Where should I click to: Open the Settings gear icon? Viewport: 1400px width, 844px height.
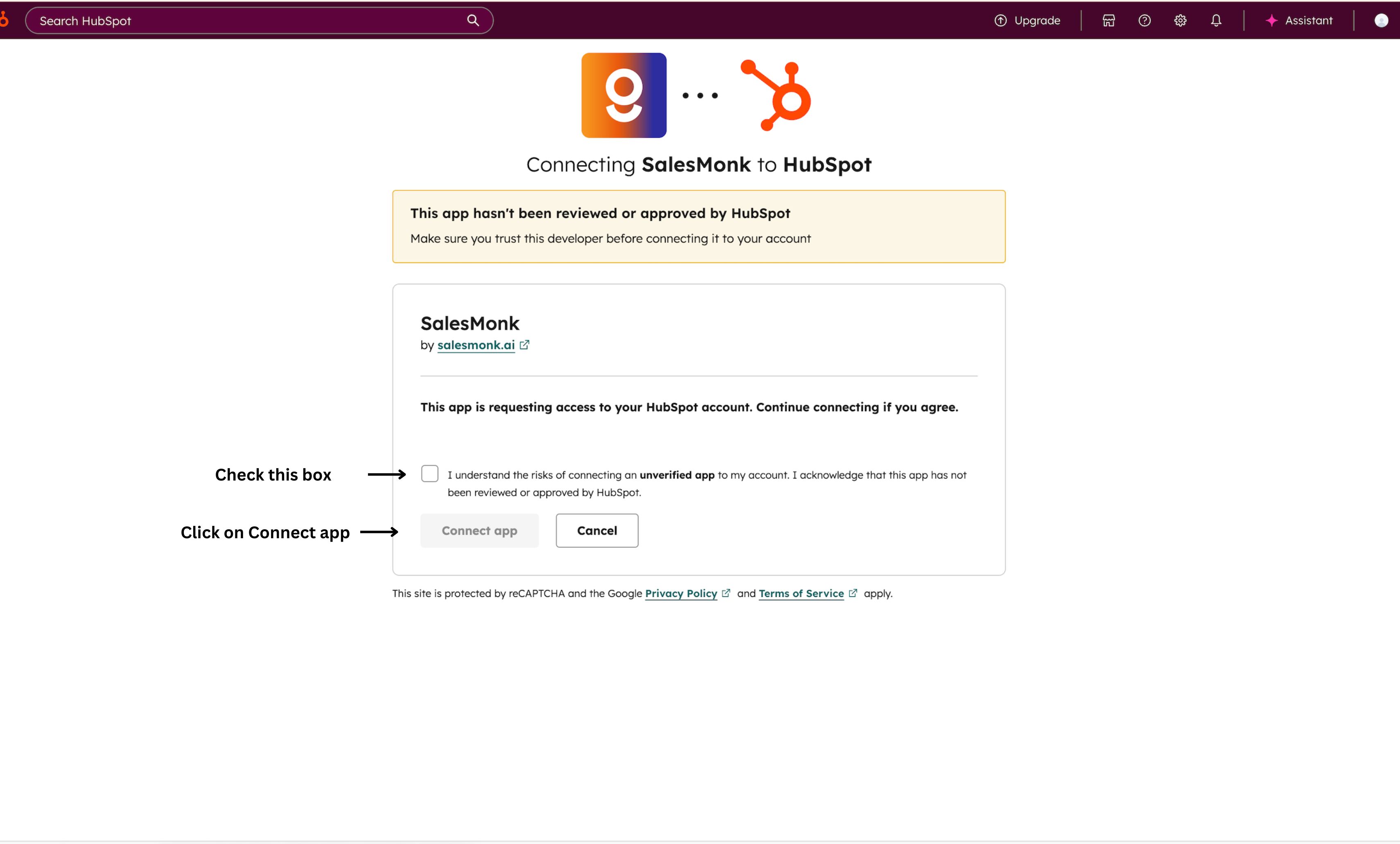pos(1180,20)
